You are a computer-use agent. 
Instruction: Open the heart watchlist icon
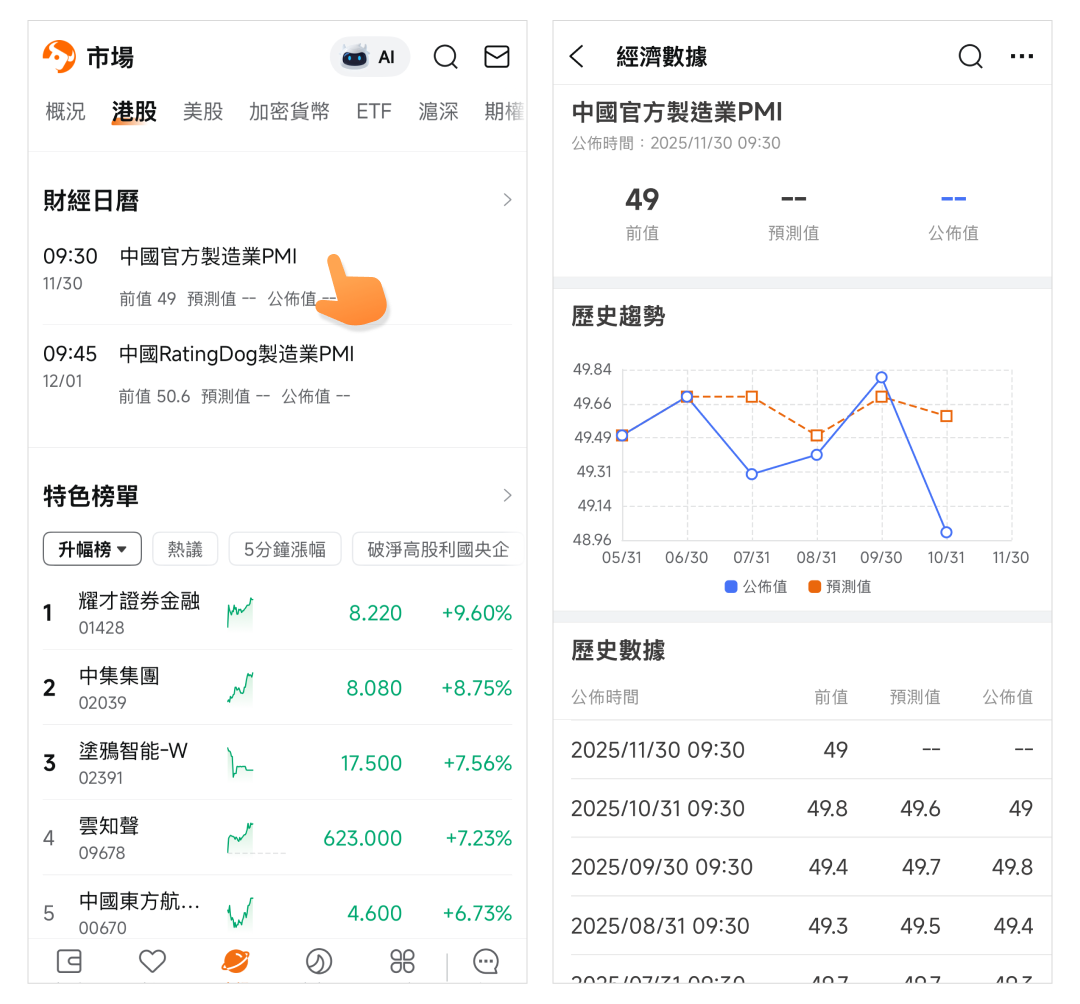pos(152,962)
